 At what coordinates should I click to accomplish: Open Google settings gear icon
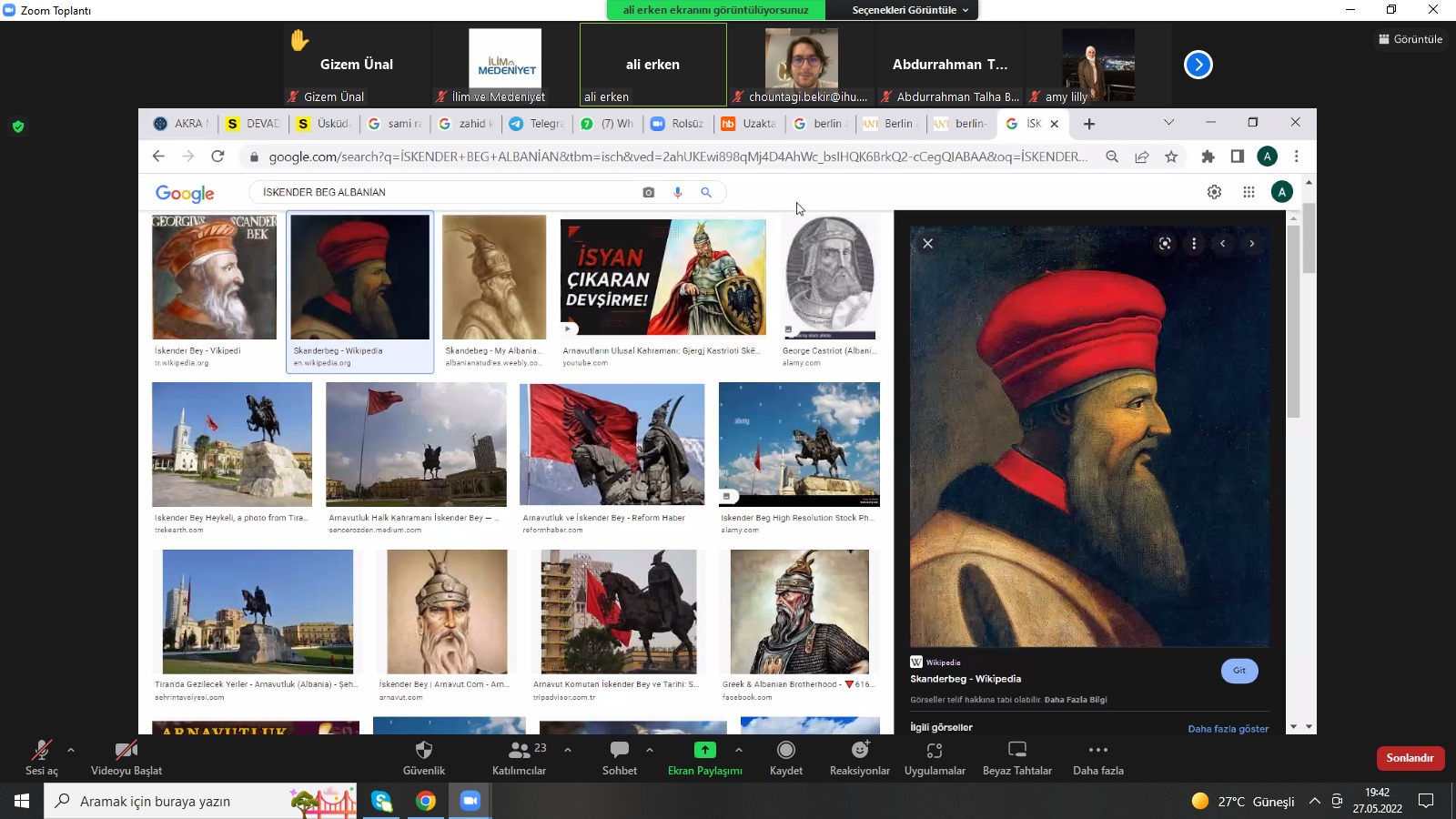[x=1214, y=192]
